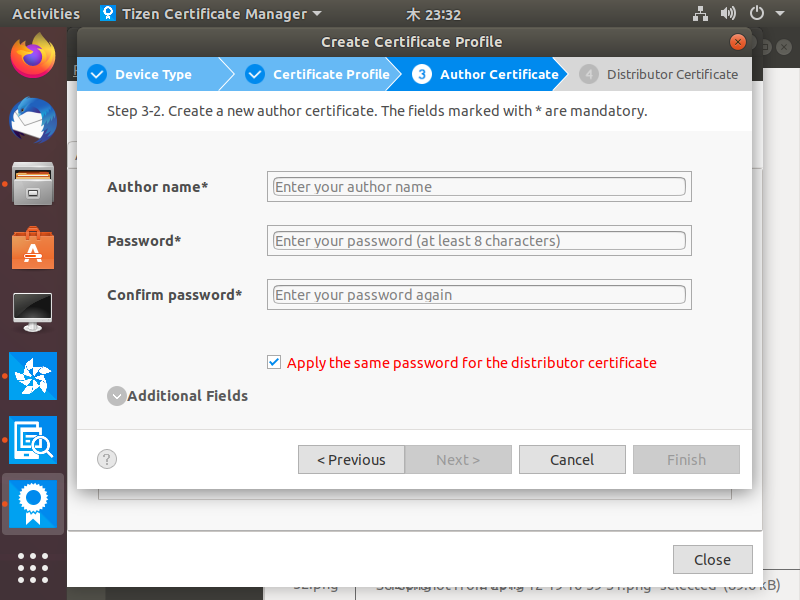Click the monitor display dock icon
This screenshot has width=800, height=600.
pos(33,312)
